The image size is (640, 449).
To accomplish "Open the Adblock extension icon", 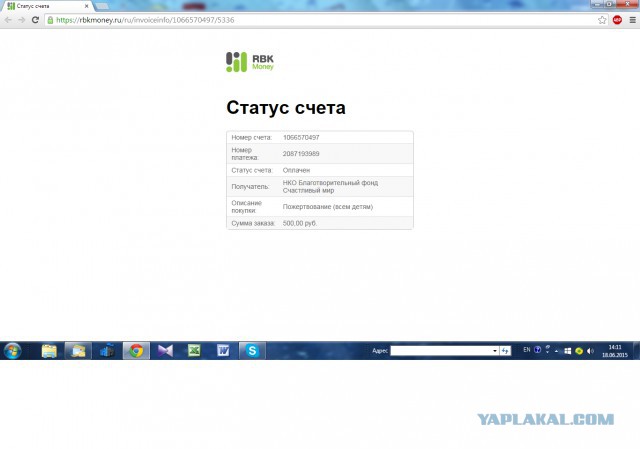I will (x=617, y=20).
